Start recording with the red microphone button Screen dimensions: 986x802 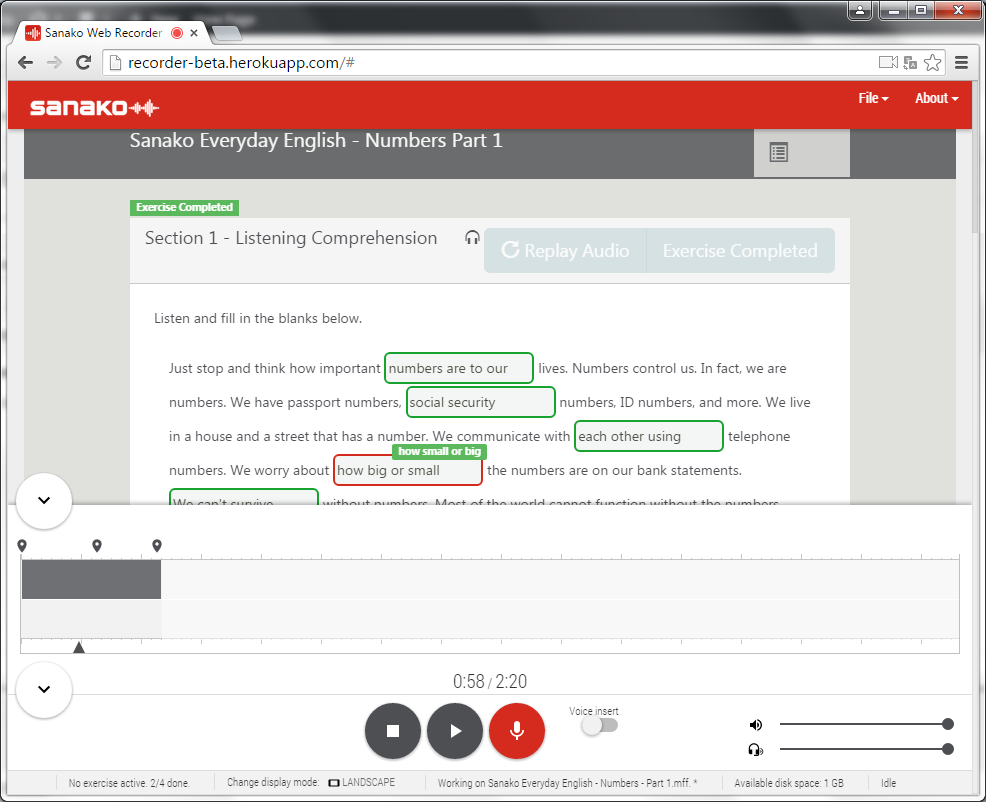[x=516, y=731]
